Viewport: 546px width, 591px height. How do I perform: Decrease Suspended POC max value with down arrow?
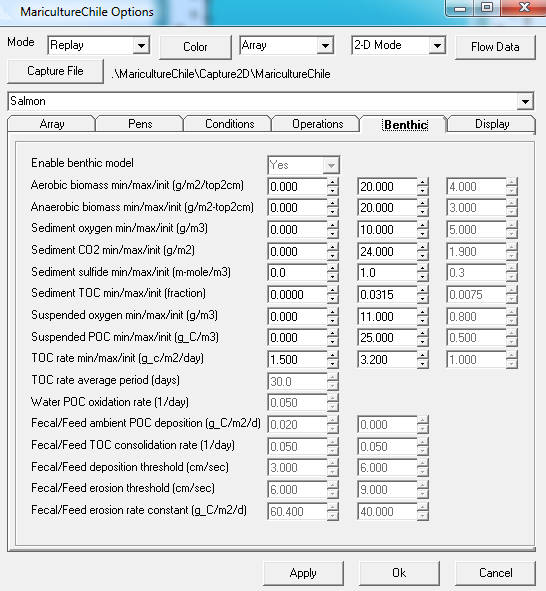(x=422, y=342)
